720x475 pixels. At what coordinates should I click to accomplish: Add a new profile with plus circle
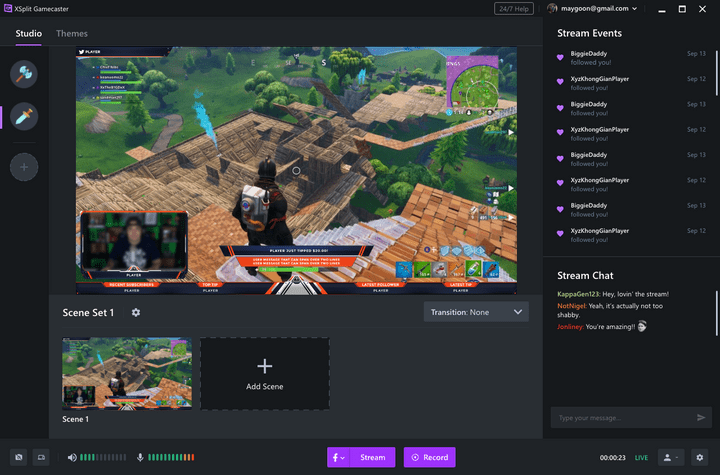pos(24,167)
